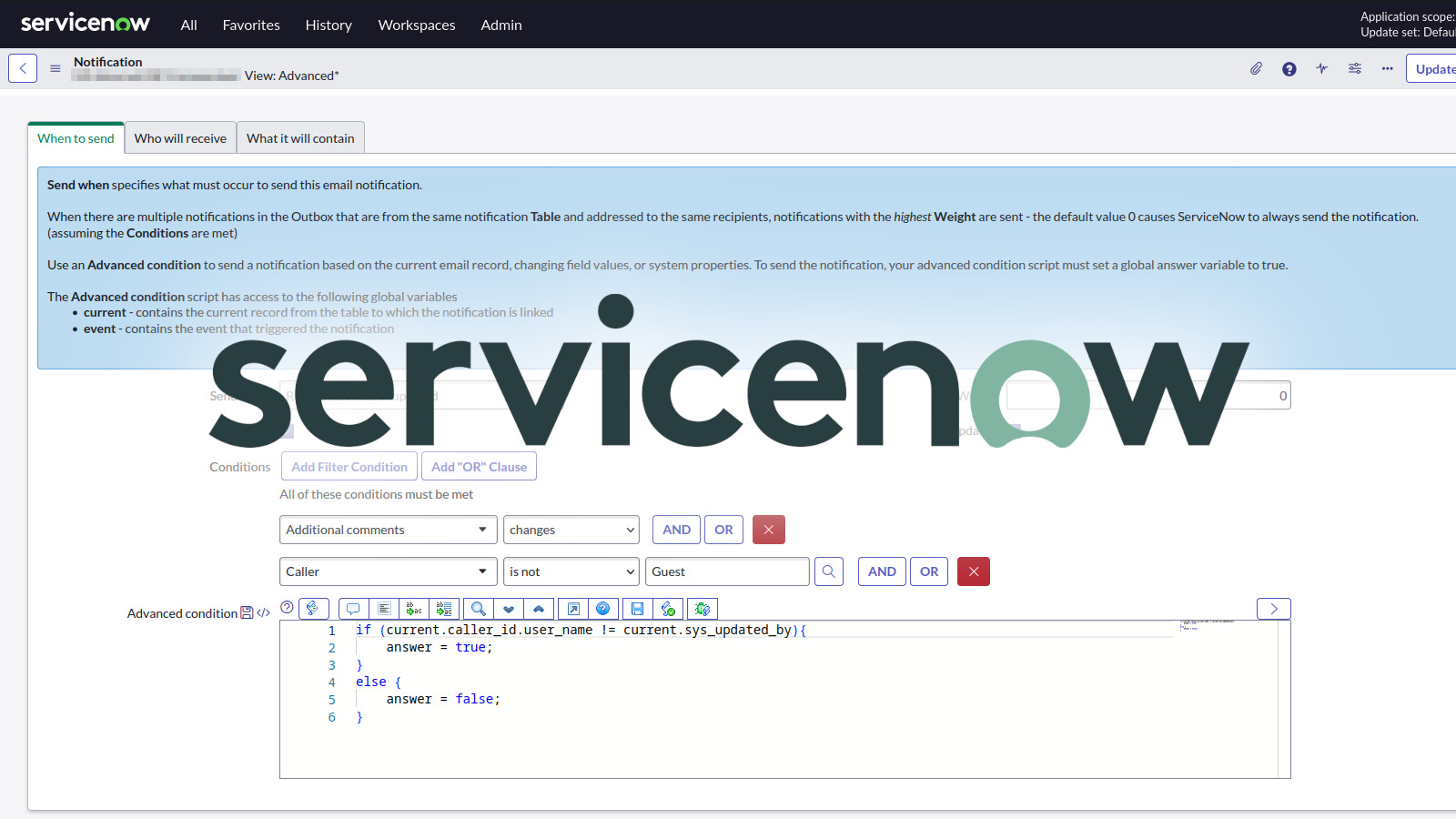Open the Admin menu
Viewport: 1456px width, 819px height.
click(x=500, y=25)
